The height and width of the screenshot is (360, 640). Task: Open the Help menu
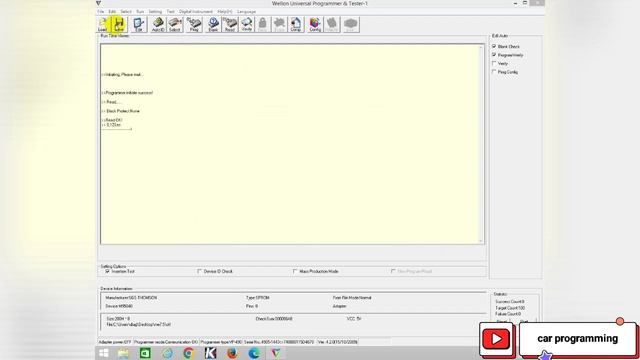coord(224,11)
